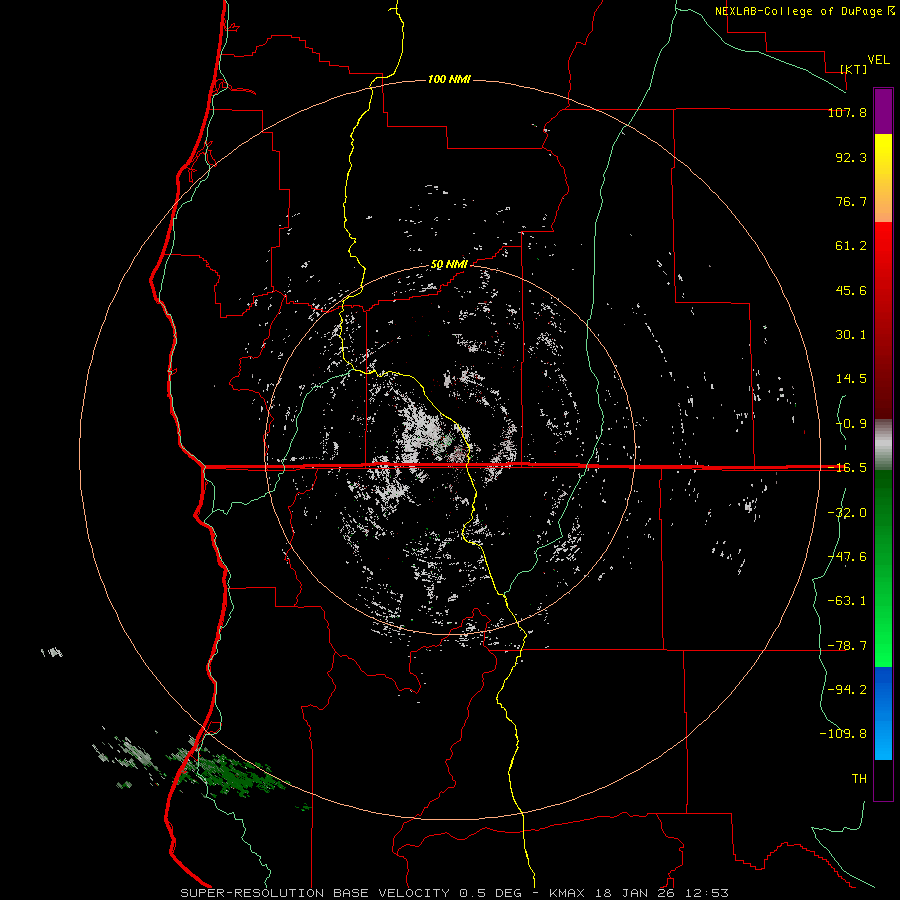Select the 50 NMI range ring label
Image resolution: width=900 pixels, height=900 pixels.
[x=449, y=265]
